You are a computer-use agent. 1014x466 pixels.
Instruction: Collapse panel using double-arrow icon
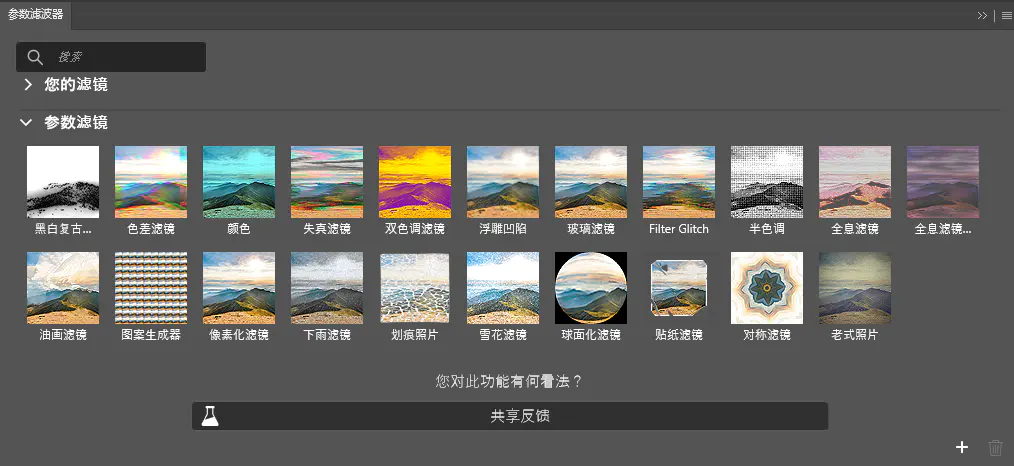[982, 15]
